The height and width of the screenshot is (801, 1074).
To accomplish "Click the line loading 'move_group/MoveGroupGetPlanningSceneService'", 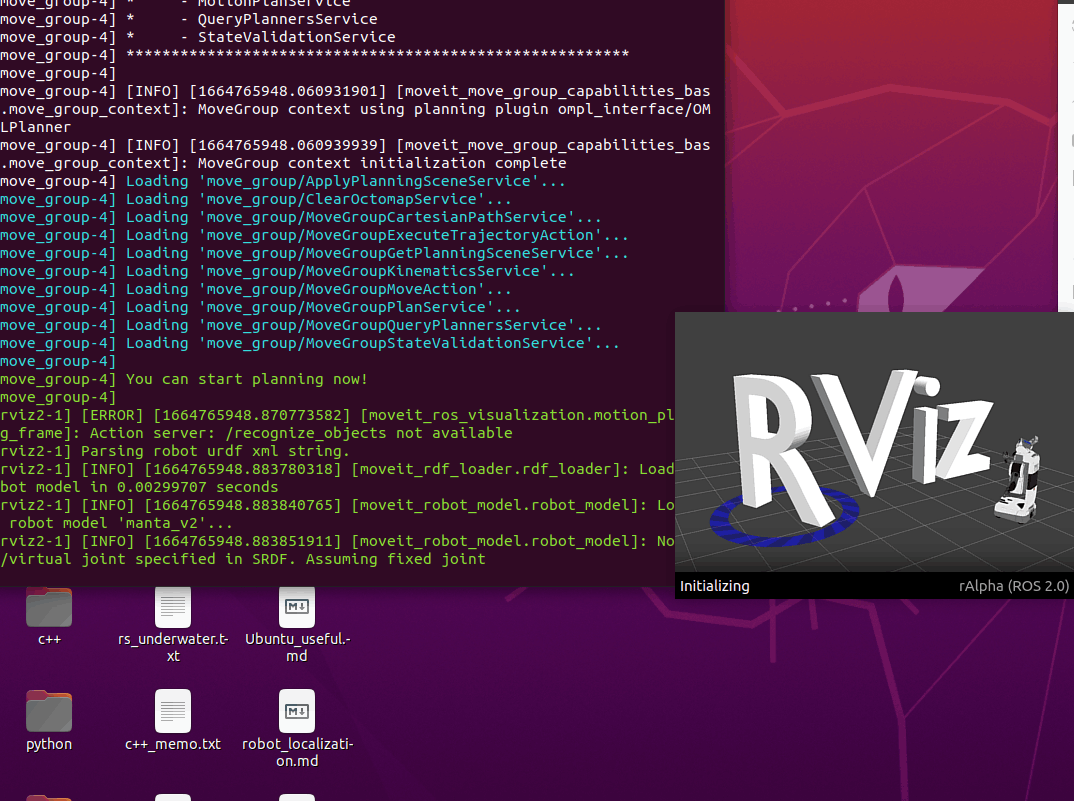I will (x=314, y=254).
